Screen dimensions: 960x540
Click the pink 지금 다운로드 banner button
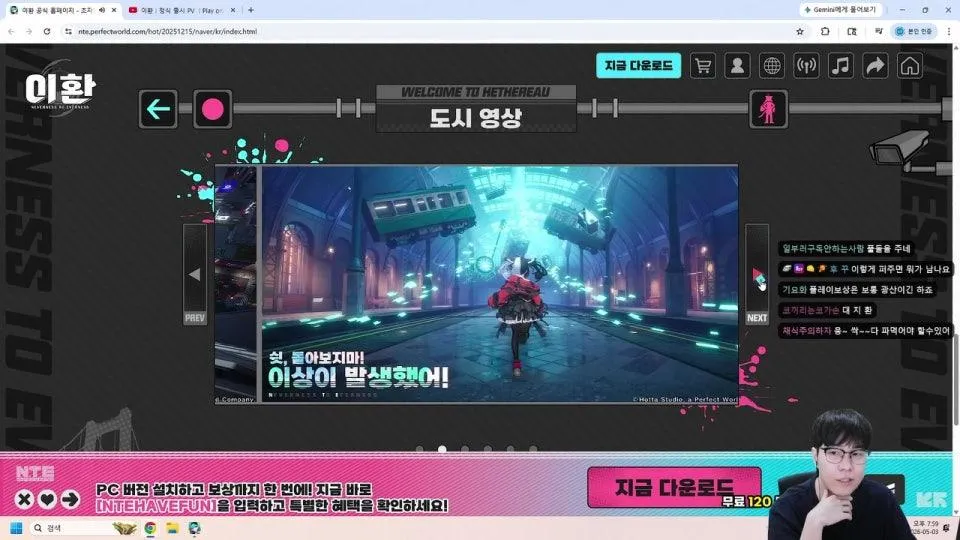673,487
